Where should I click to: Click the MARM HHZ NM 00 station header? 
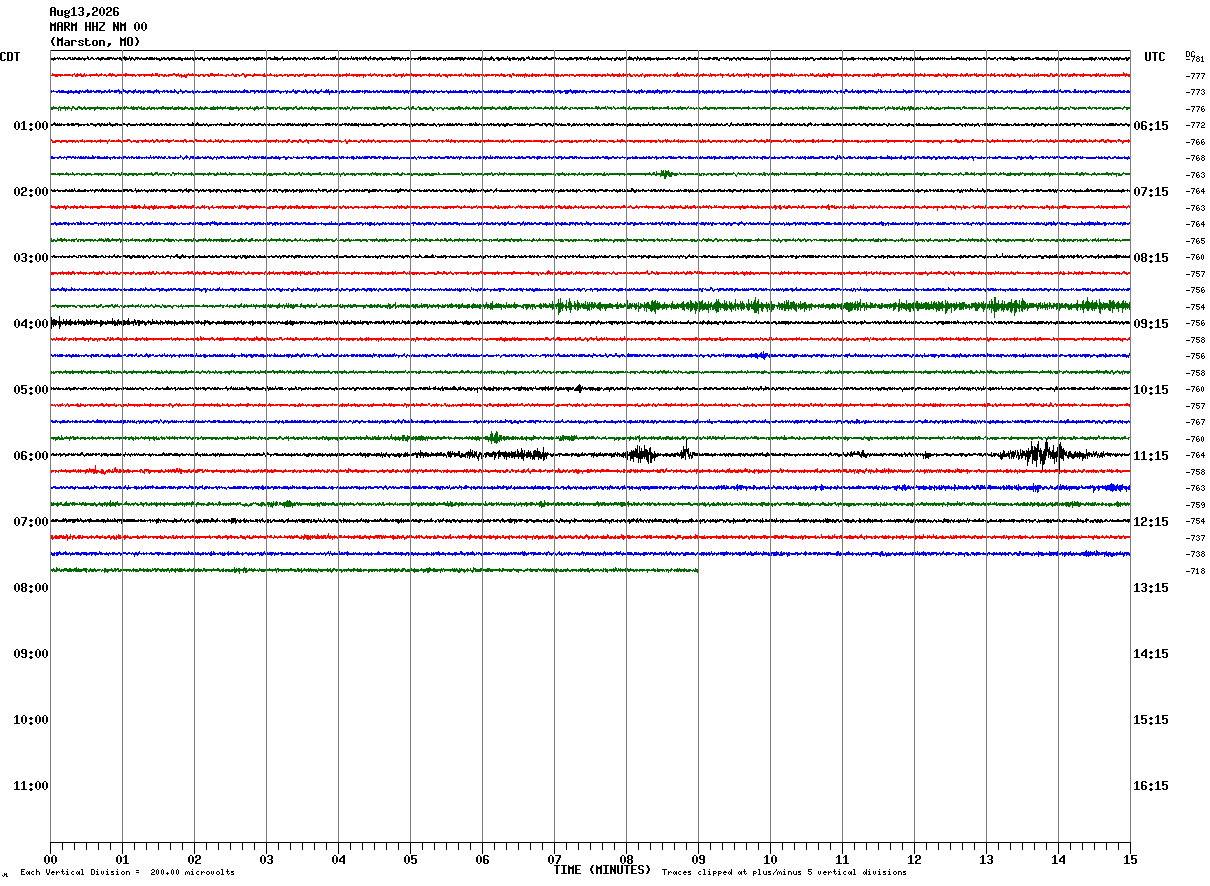tap(98, 27)
